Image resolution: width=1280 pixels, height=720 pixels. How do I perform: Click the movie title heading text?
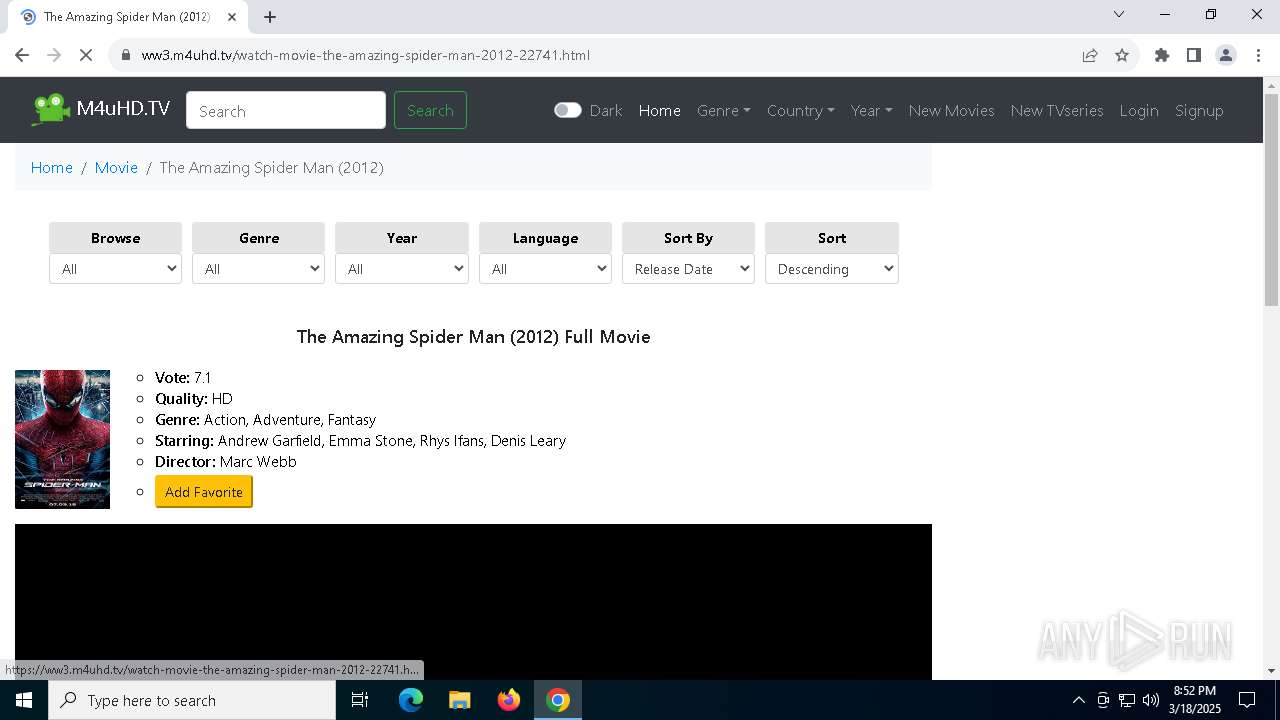(473, 337)
